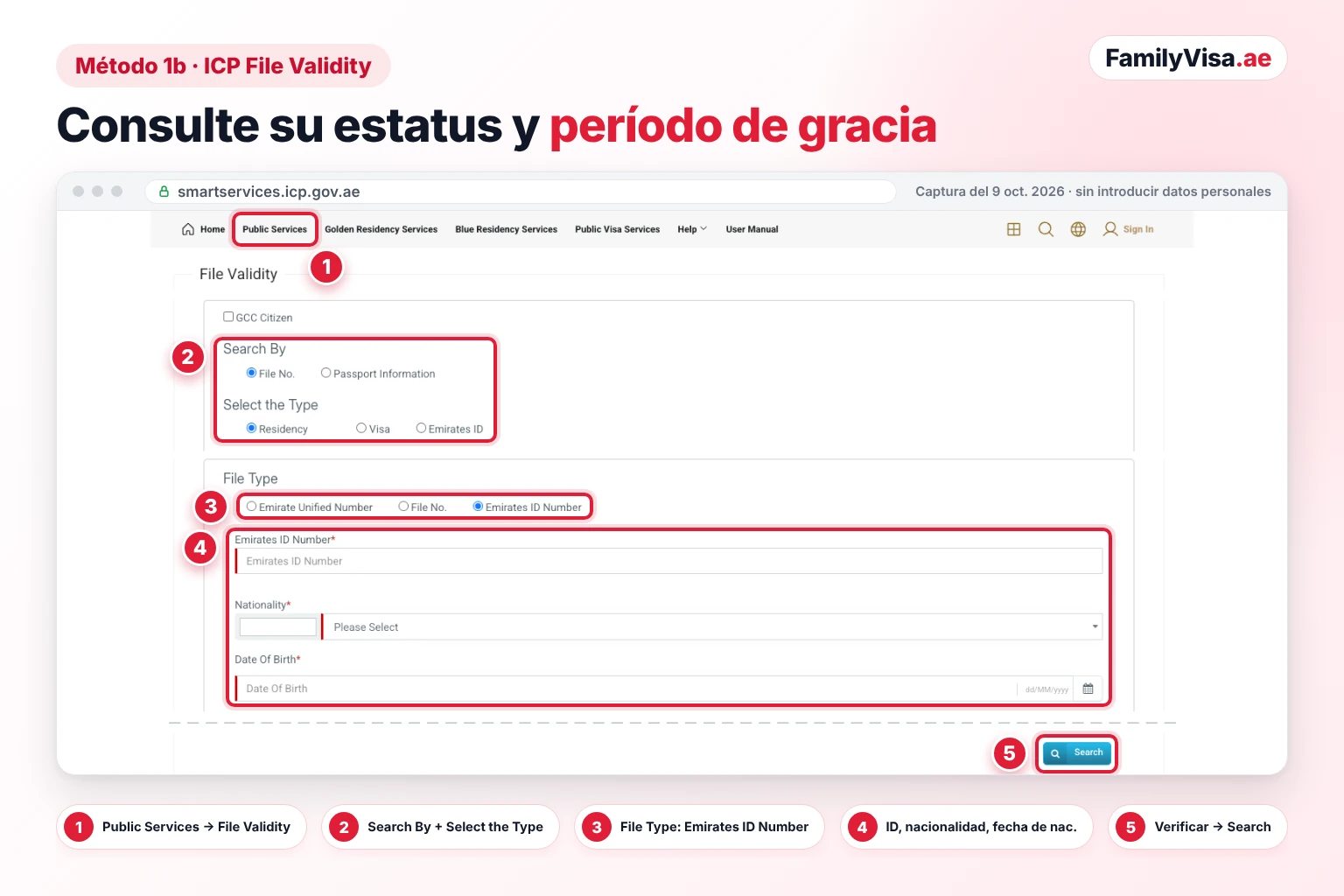
Task: Click the small Nationality code box
Action: point(277,626)
